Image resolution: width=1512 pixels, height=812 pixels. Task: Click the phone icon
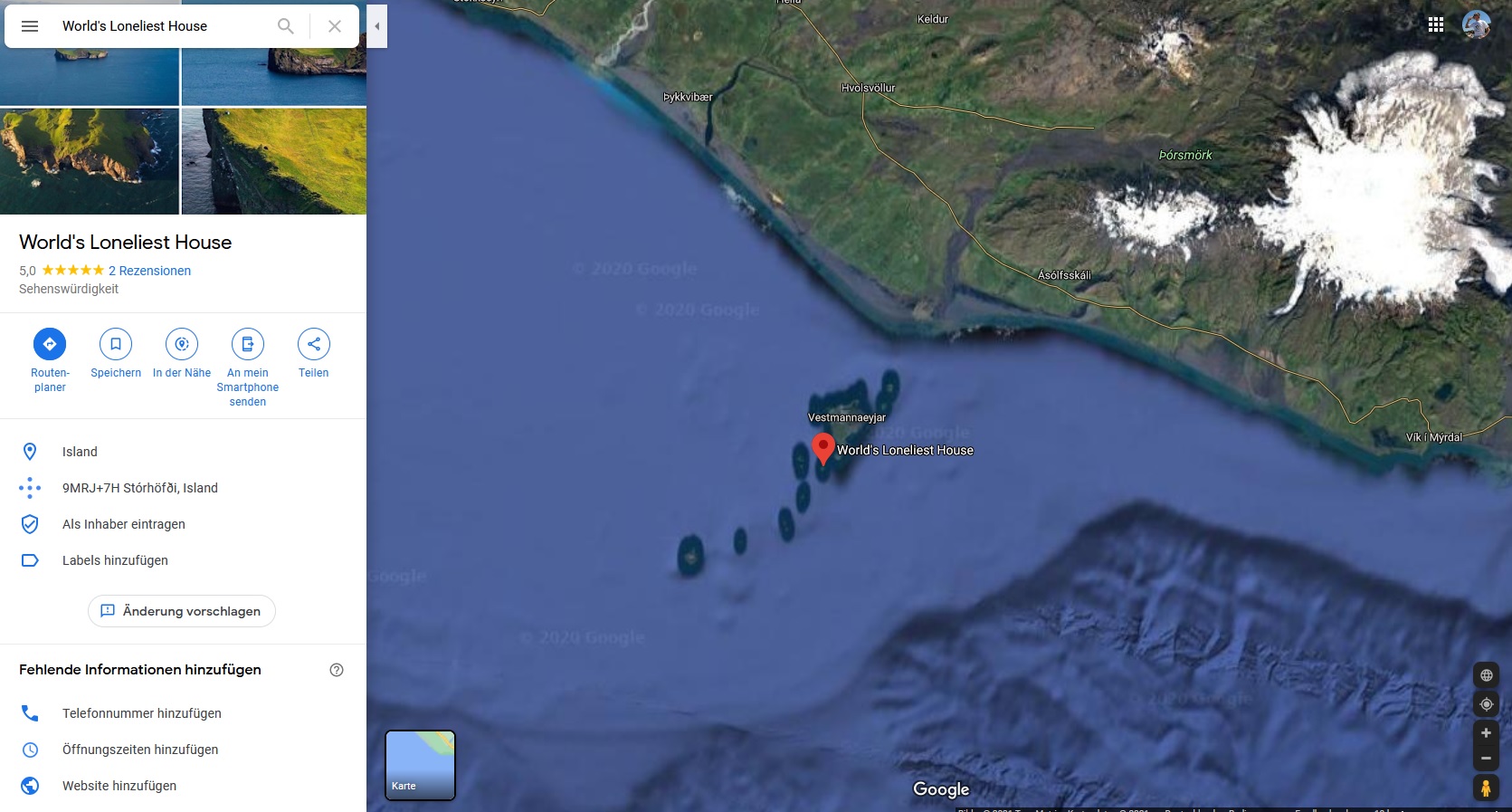(x=30, y=713)
